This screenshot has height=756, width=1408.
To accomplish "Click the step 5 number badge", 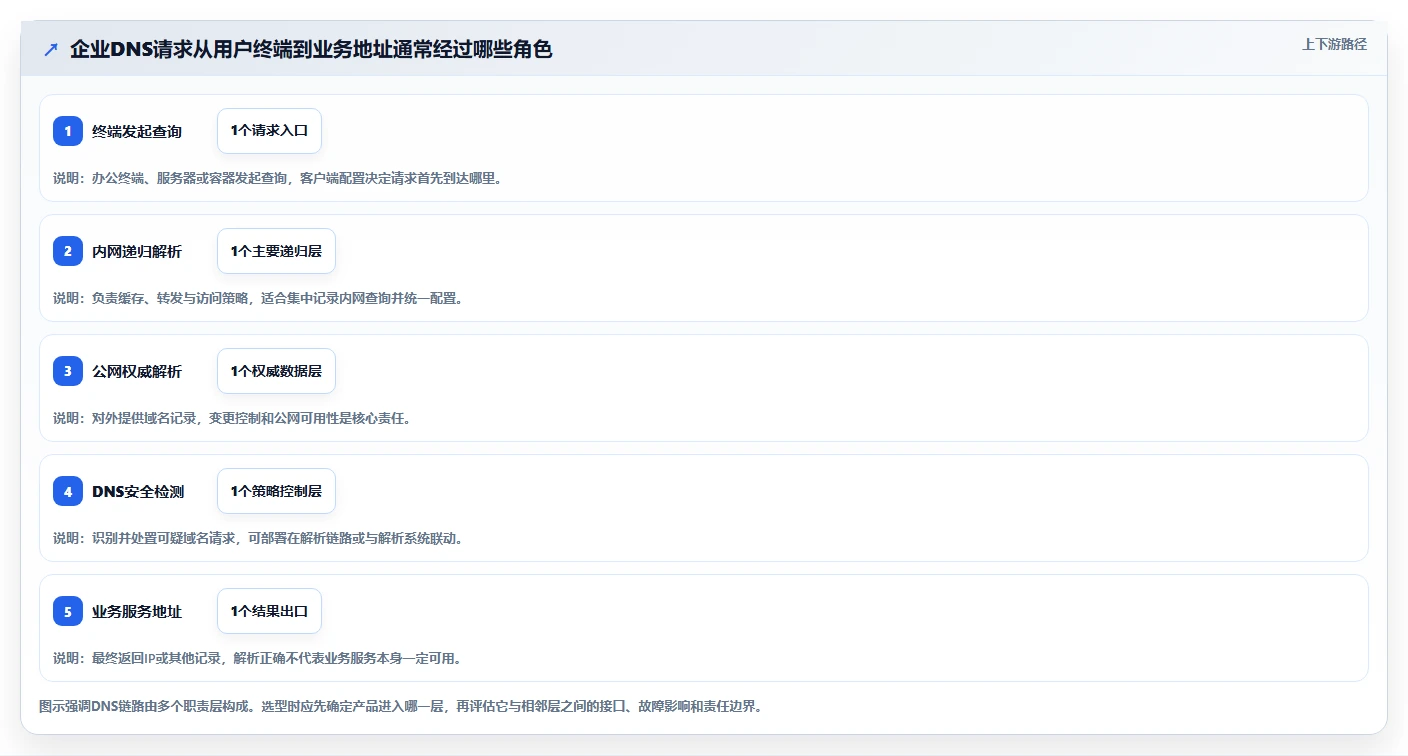I will pos(68,611).
